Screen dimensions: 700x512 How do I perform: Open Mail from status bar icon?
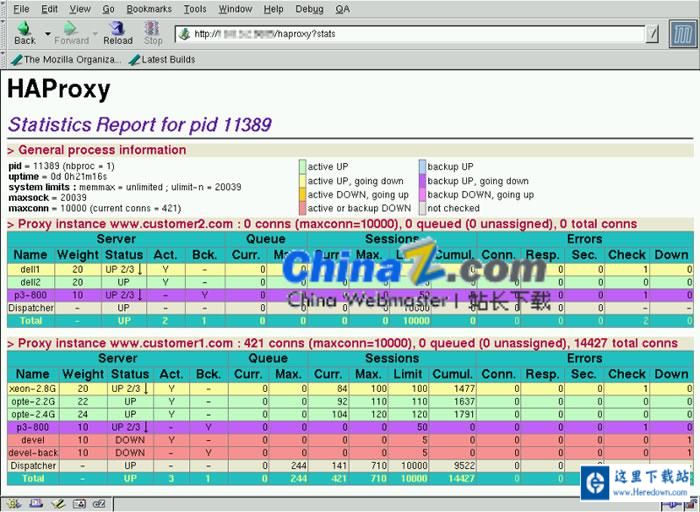pyautogui.click(x=36, y=504)
